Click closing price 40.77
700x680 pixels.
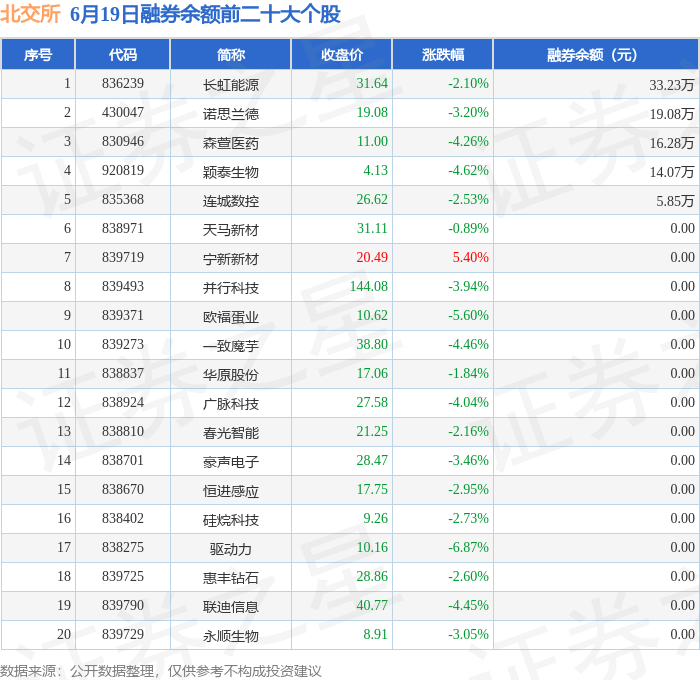coord(372,606)
